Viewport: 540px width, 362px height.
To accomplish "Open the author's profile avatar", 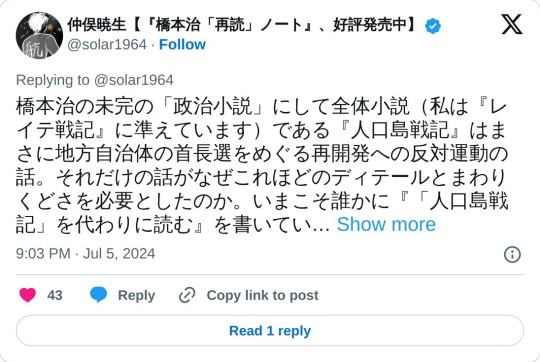I will click(39, 35).
